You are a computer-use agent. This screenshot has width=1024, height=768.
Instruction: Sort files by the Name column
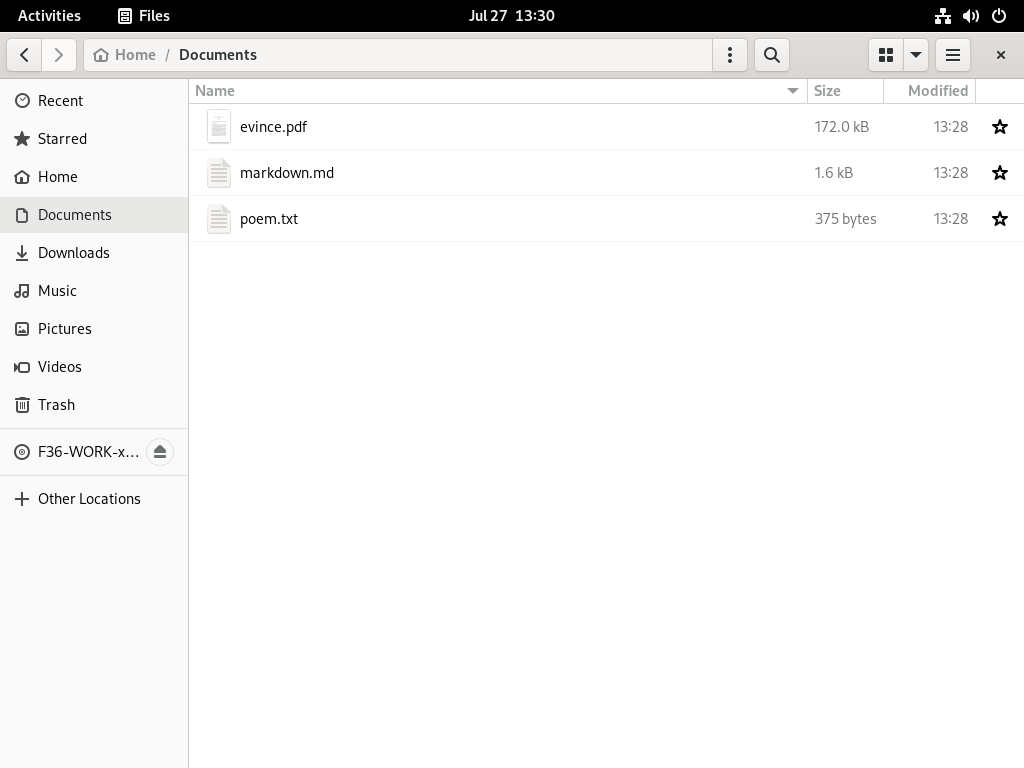pos(498,91)
